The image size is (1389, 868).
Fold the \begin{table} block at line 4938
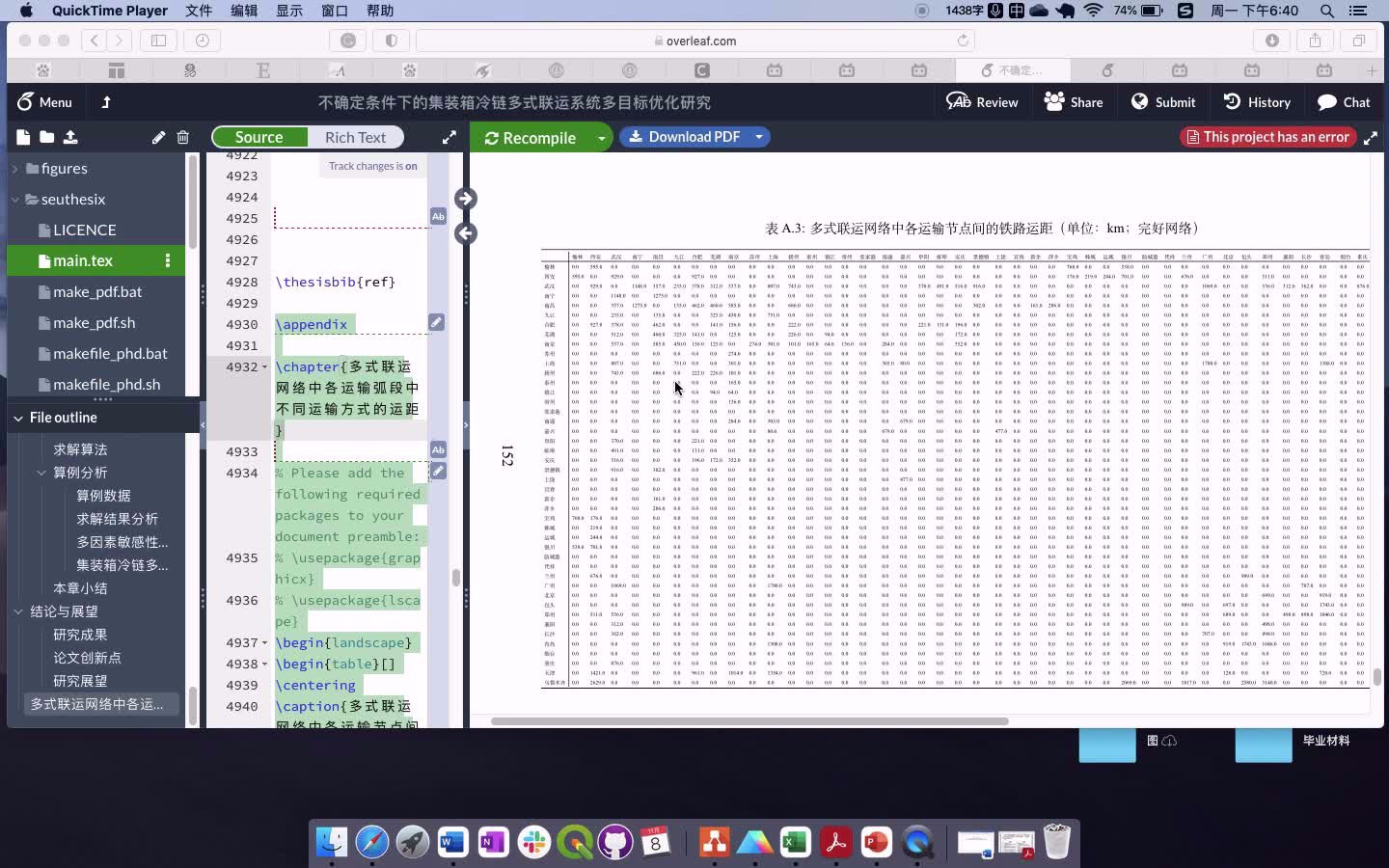pyautogui.click(x=264, y=664)
